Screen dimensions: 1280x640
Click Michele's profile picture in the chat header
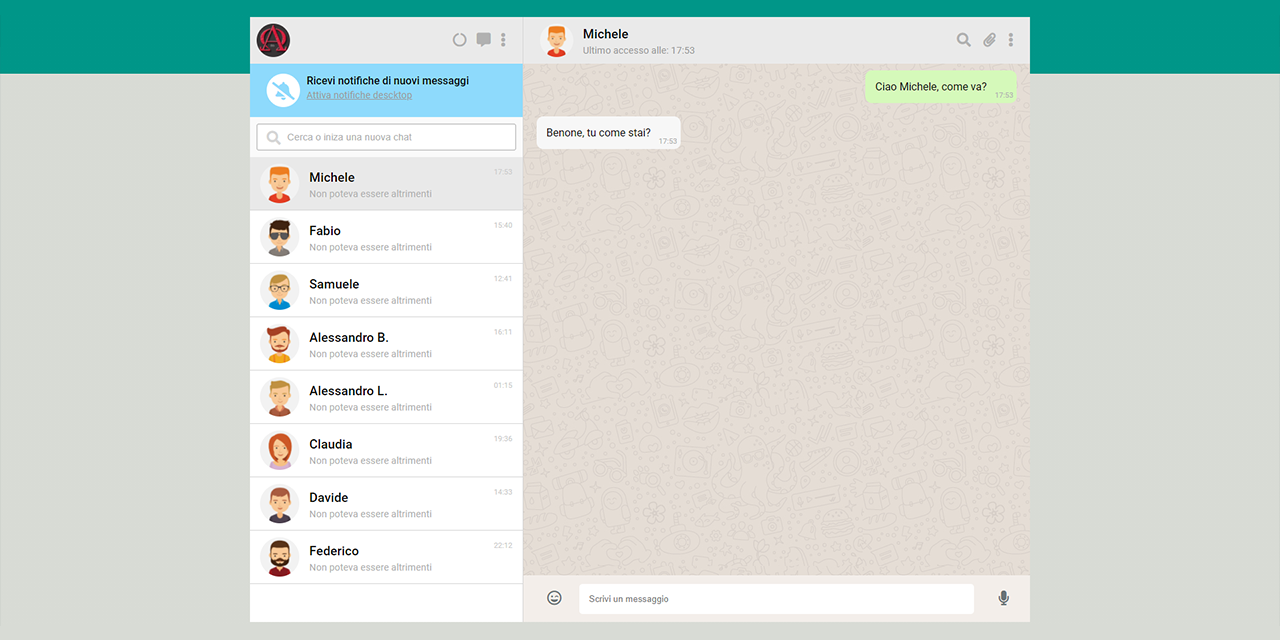coord(557,40)
